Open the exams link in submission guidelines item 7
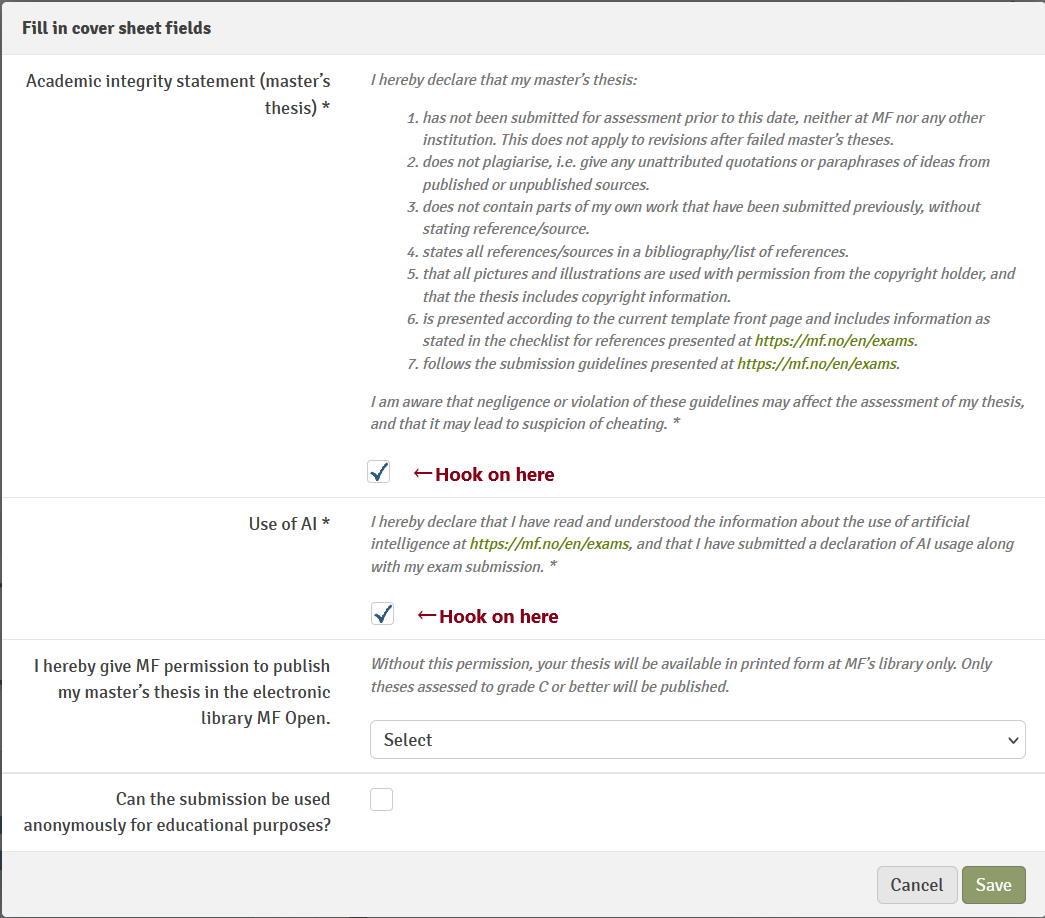The image size is (1045, 918). [x=817, y=364]
